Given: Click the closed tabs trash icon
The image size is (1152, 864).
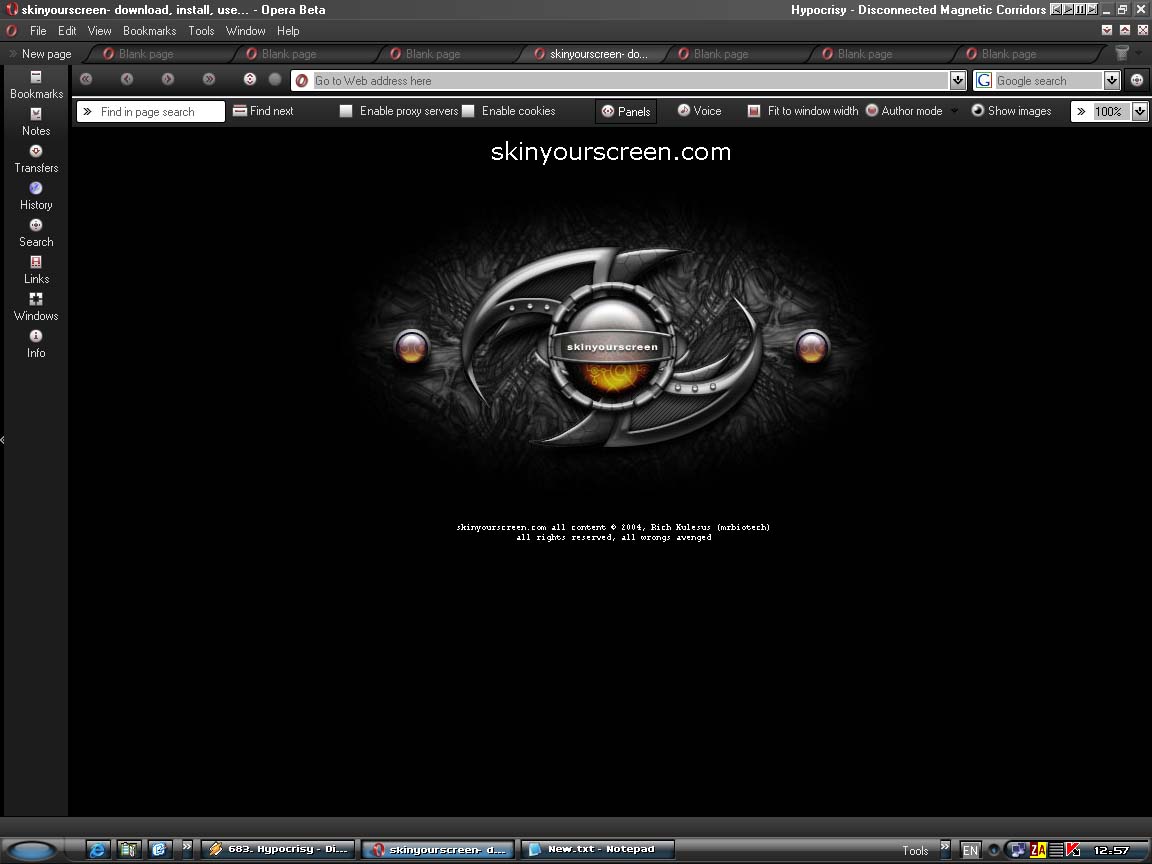Looking at the screenshot, I should coord(1122,54).
